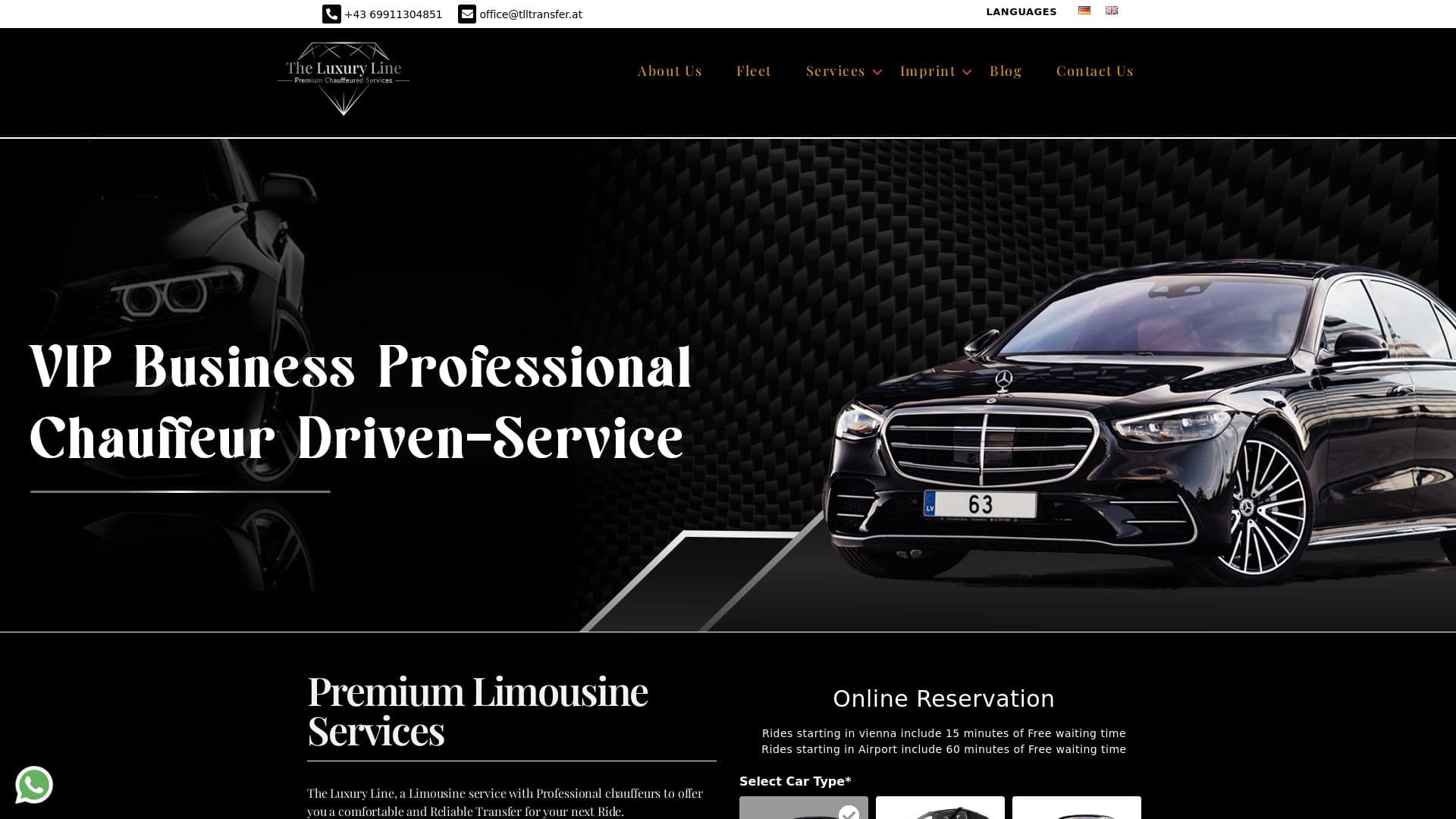Navigate to the Fleet page
Screen dimensions: 1456x819
[753, 71]
